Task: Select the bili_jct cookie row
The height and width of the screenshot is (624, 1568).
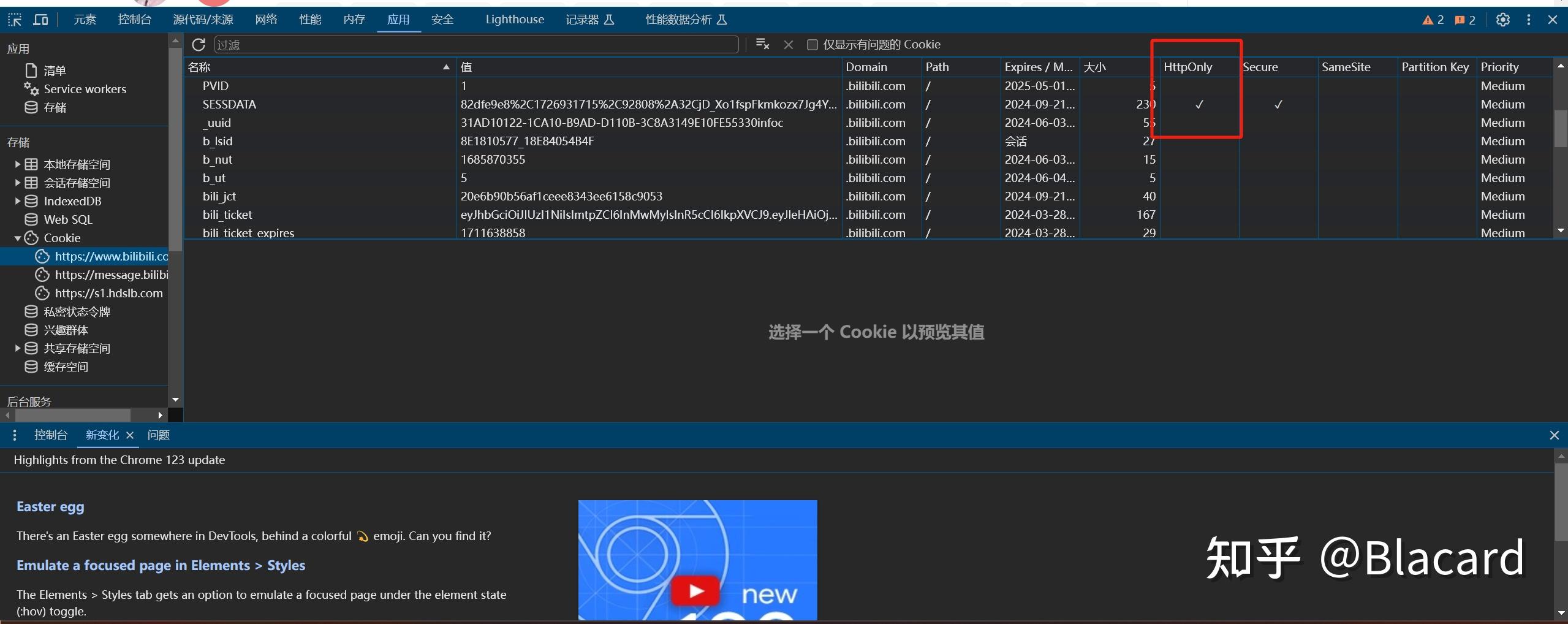Action: pyautogui.click(x=869, y=196)
